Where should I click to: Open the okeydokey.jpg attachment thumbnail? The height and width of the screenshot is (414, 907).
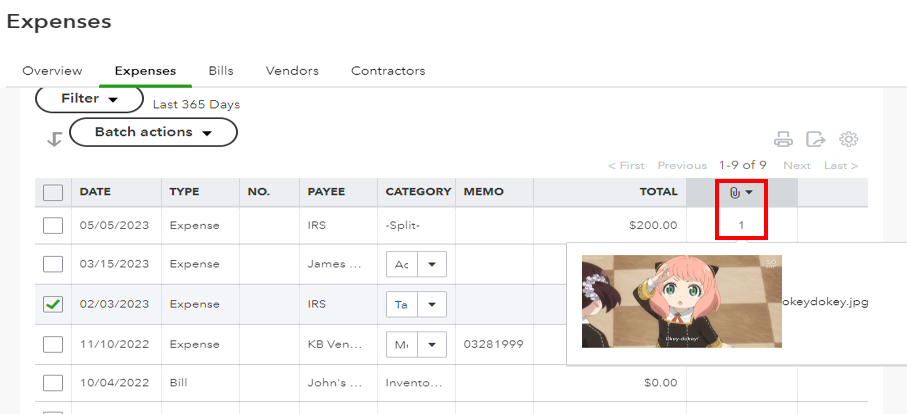pyautogui.click(x=681, y=301)
